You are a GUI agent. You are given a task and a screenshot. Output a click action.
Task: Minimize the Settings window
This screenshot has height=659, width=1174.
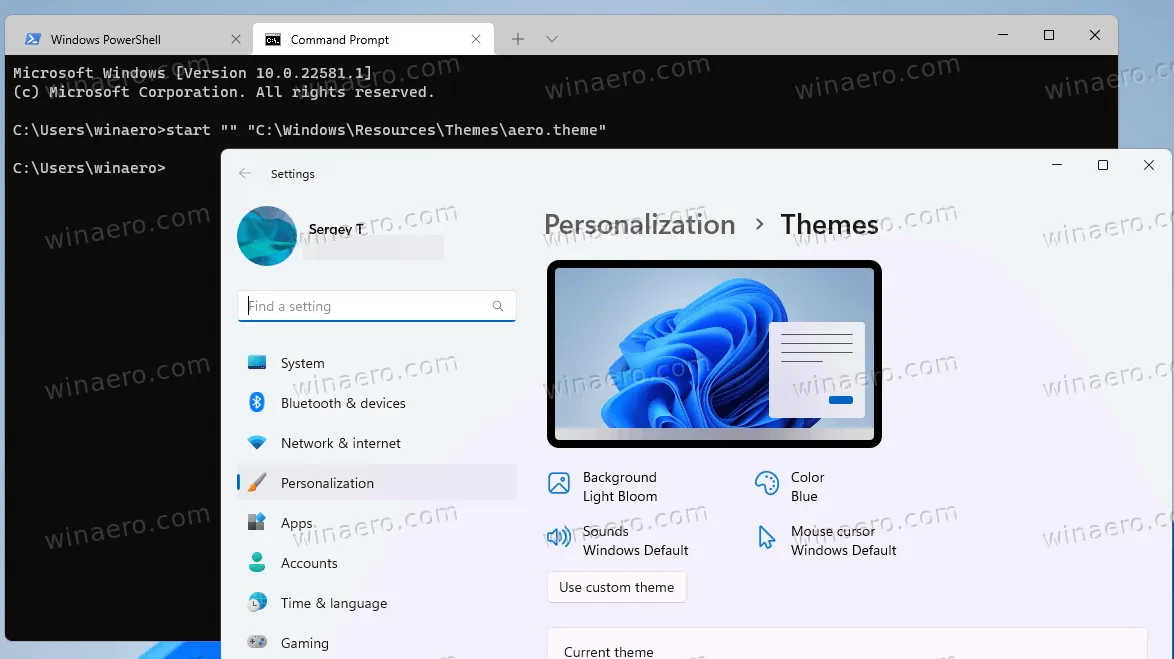pyautogui.click(x=1056, y=165)
